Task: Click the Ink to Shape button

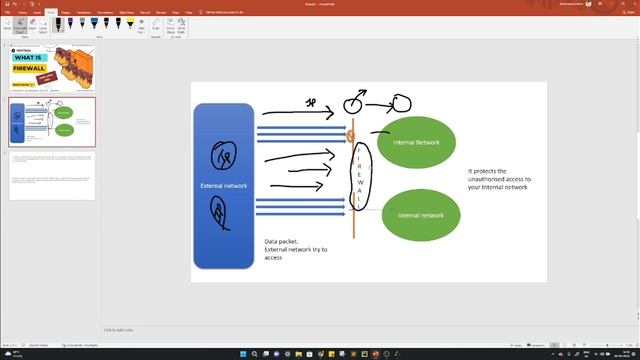Action: (171, 26)
